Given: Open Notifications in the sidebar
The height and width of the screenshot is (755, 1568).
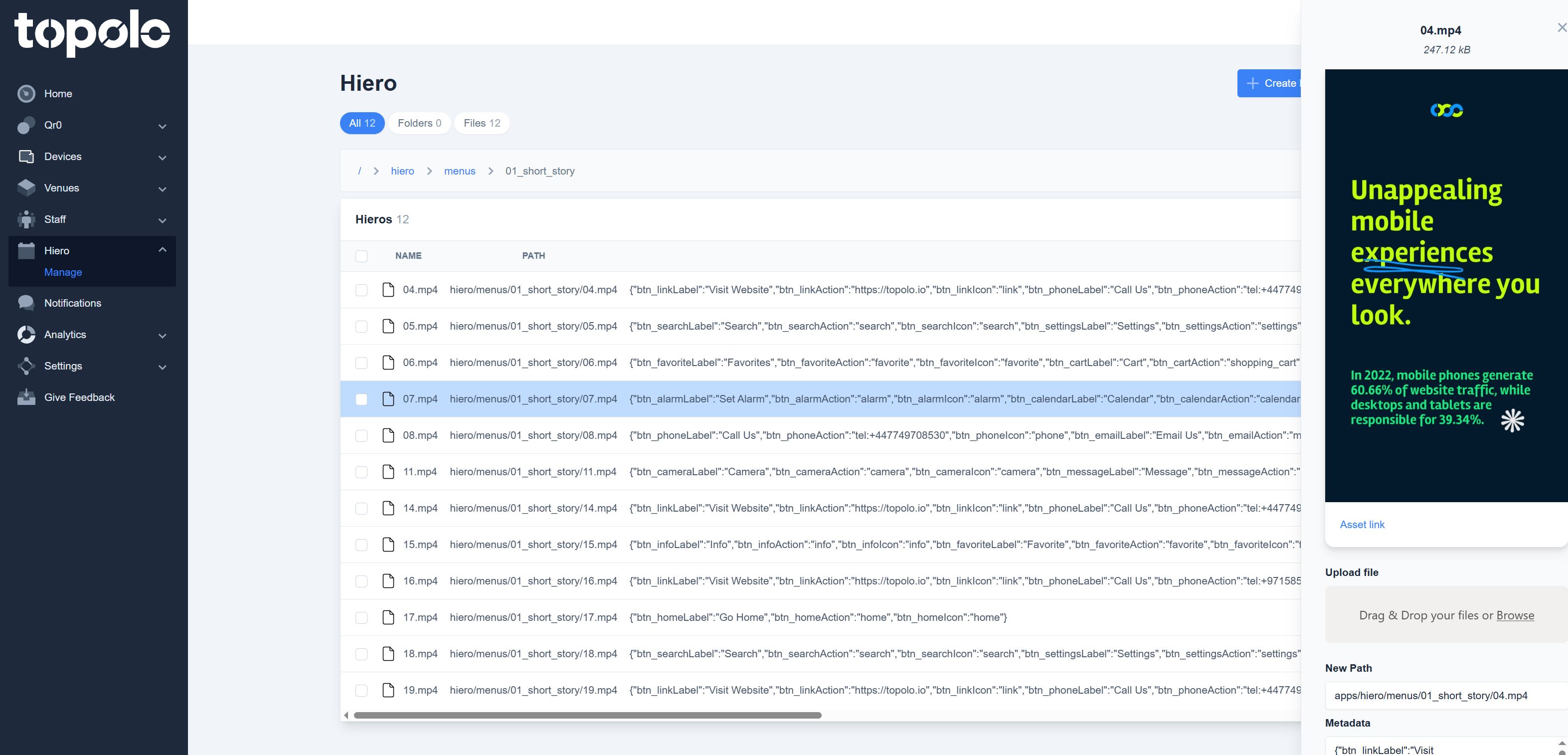Looking at the screenshot, I should click(x=72, y=303).
